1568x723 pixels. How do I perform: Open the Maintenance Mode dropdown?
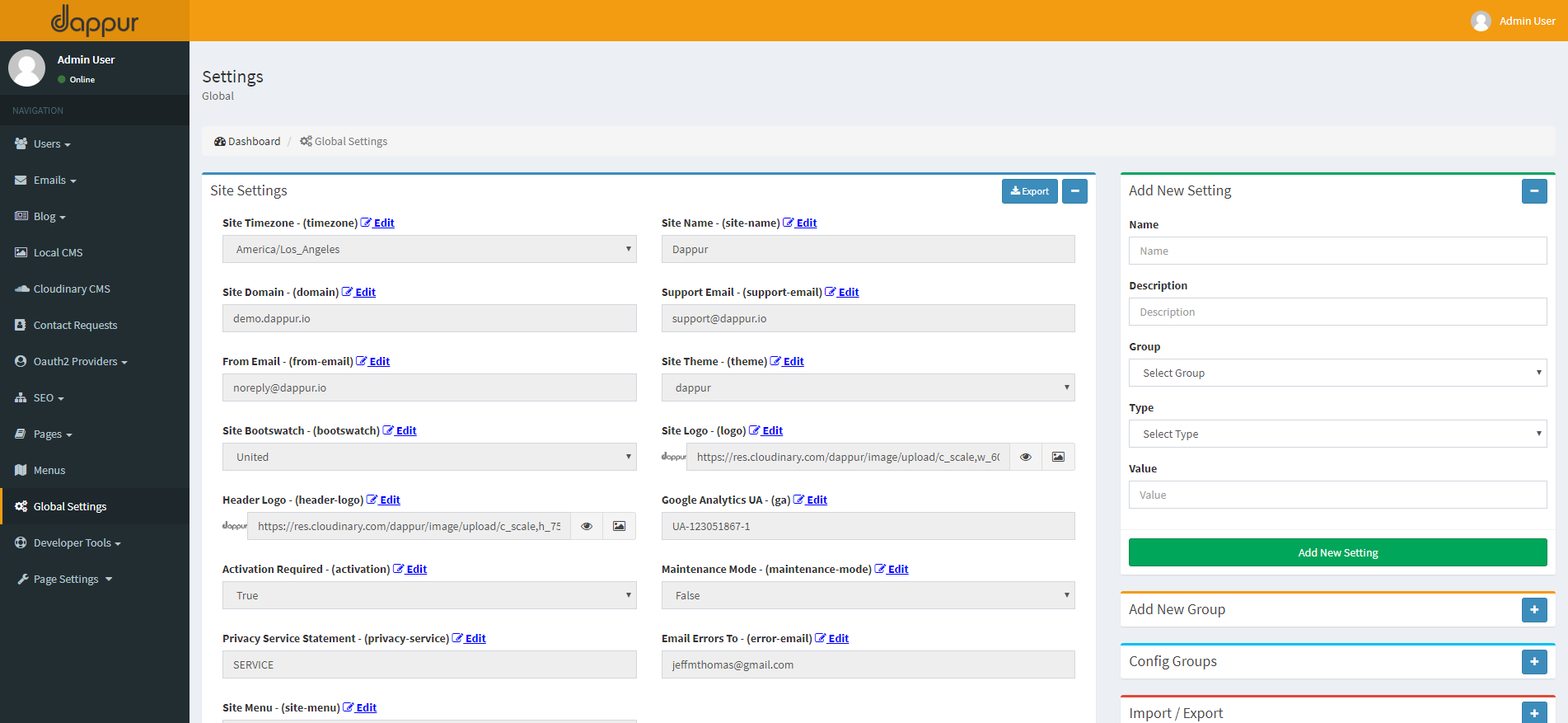pyautogui.click(x=868, y=595)
